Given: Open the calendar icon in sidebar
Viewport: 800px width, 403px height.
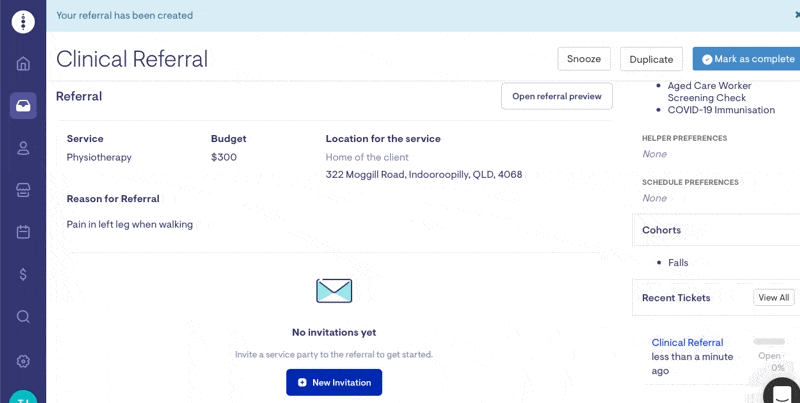Looking at the screenshot, I should click(x=23, y=232).
